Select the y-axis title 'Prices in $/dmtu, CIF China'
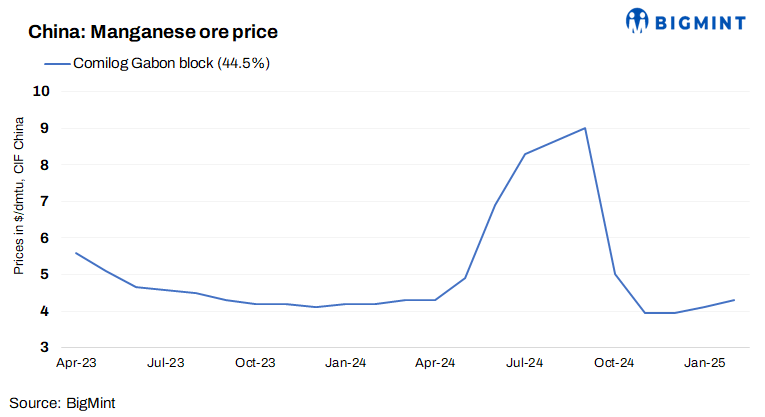This screenshot has height=417, width=765. point(19,195)
